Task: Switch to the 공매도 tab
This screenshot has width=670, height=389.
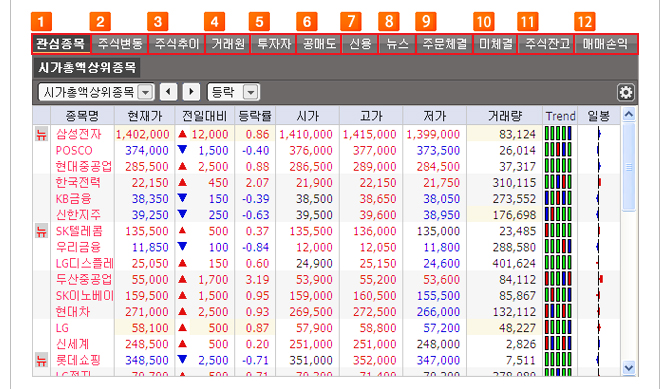Action: 319,44
